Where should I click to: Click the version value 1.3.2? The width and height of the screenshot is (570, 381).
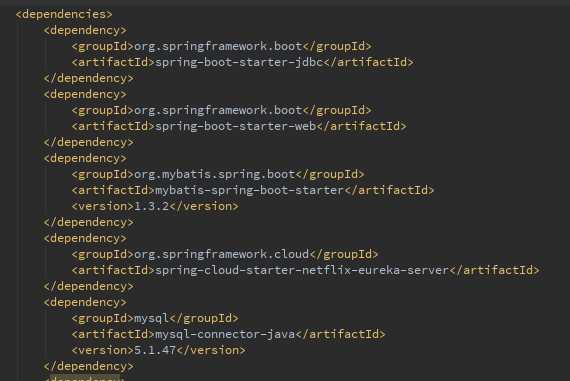point(152,206)
